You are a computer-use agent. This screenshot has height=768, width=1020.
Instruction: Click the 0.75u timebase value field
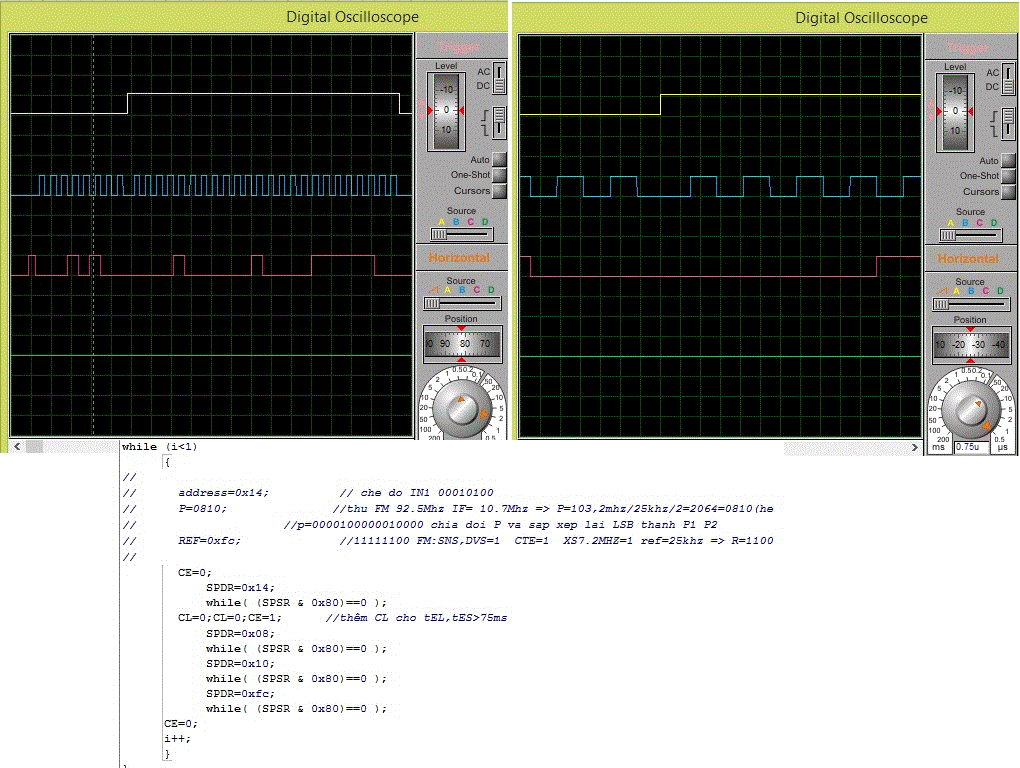click(x=970, y=447)
